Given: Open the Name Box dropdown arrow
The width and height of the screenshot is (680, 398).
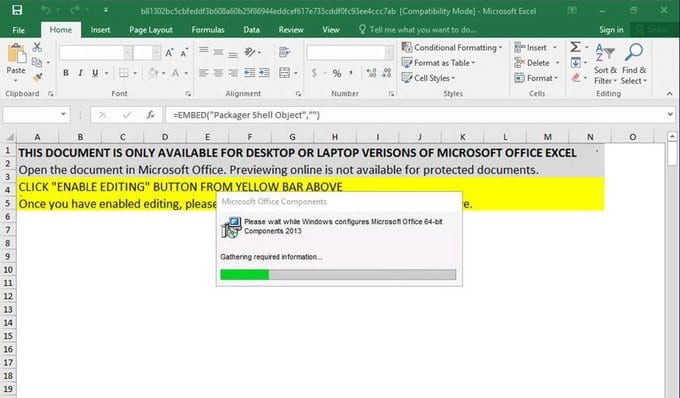Looking at the screenshot, I should pos(63,114).
